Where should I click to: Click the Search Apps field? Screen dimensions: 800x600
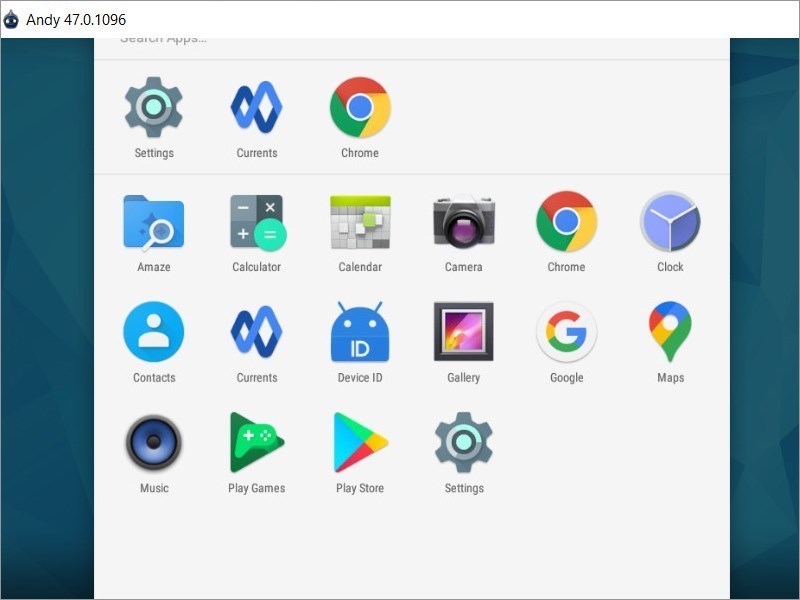click(160, 38)
